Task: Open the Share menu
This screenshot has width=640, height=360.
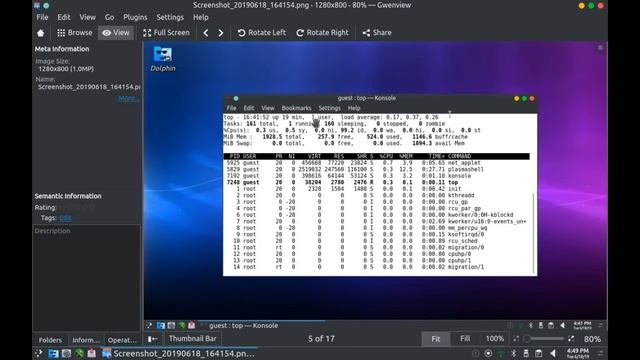Action: click(x=377, y=33)
